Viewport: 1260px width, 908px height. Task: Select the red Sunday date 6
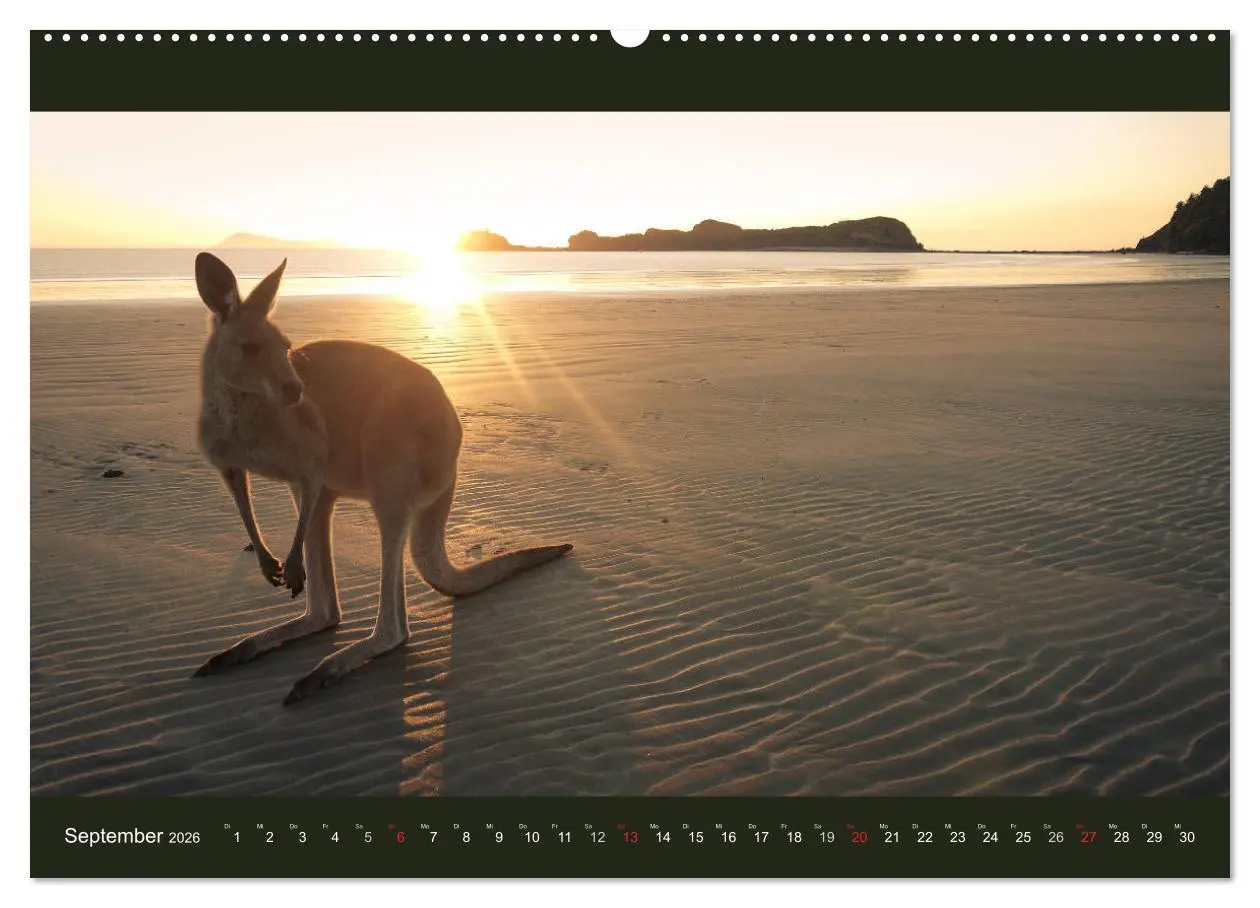(x=399, y=838)
